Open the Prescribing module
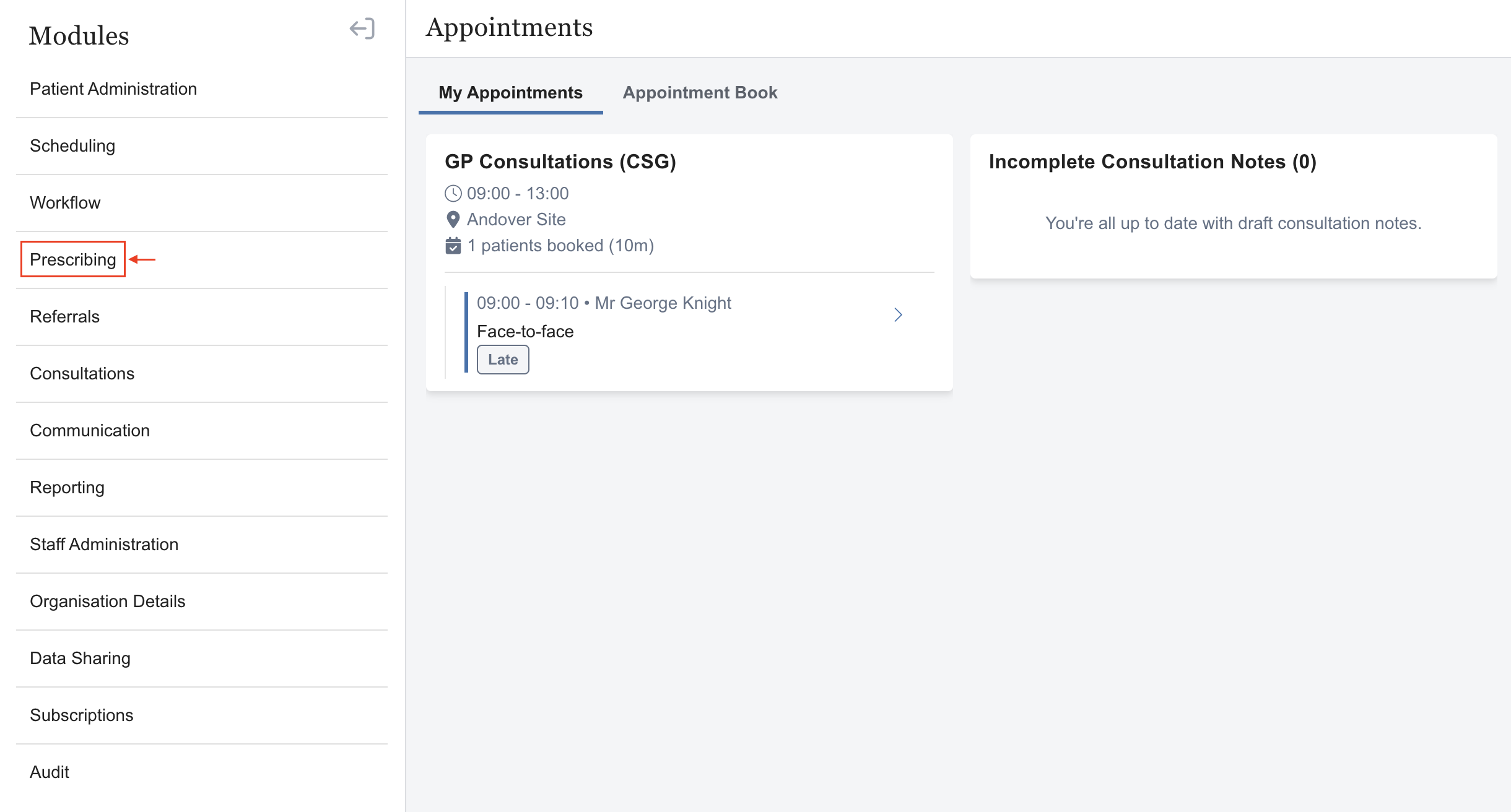Screen dimensions: 1511x812 point(73,259)
